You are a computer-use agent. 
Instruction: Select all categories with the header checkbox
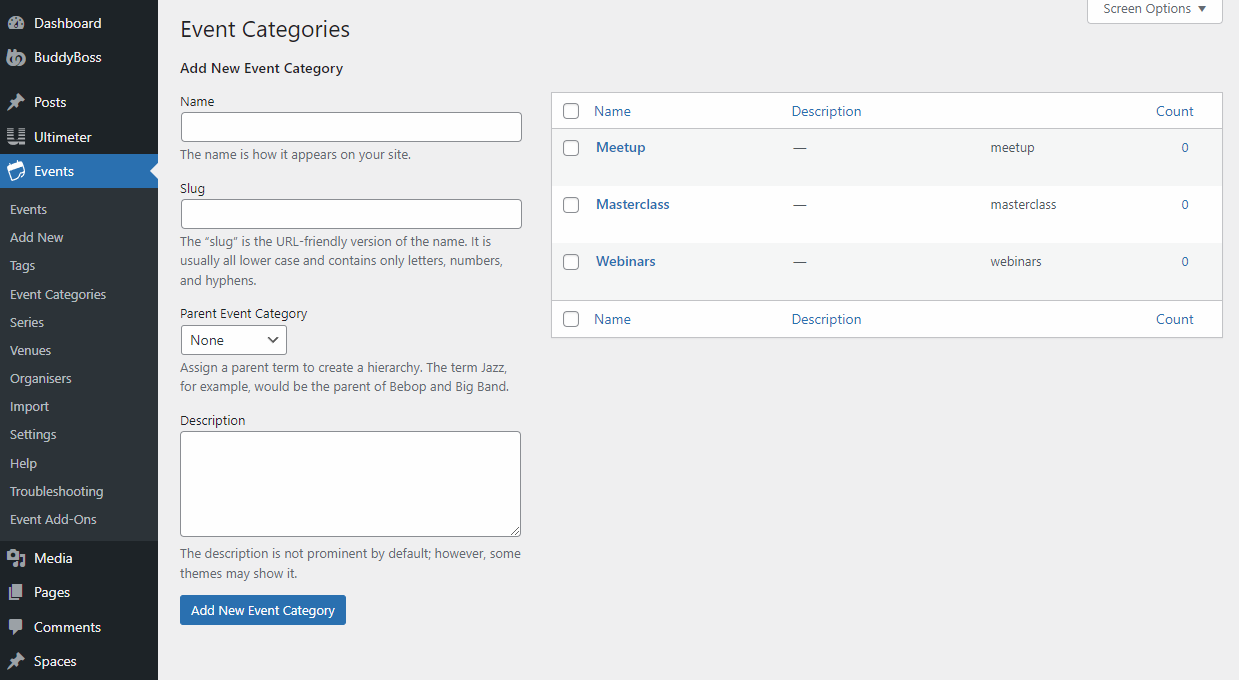click(x=571, y=111)
